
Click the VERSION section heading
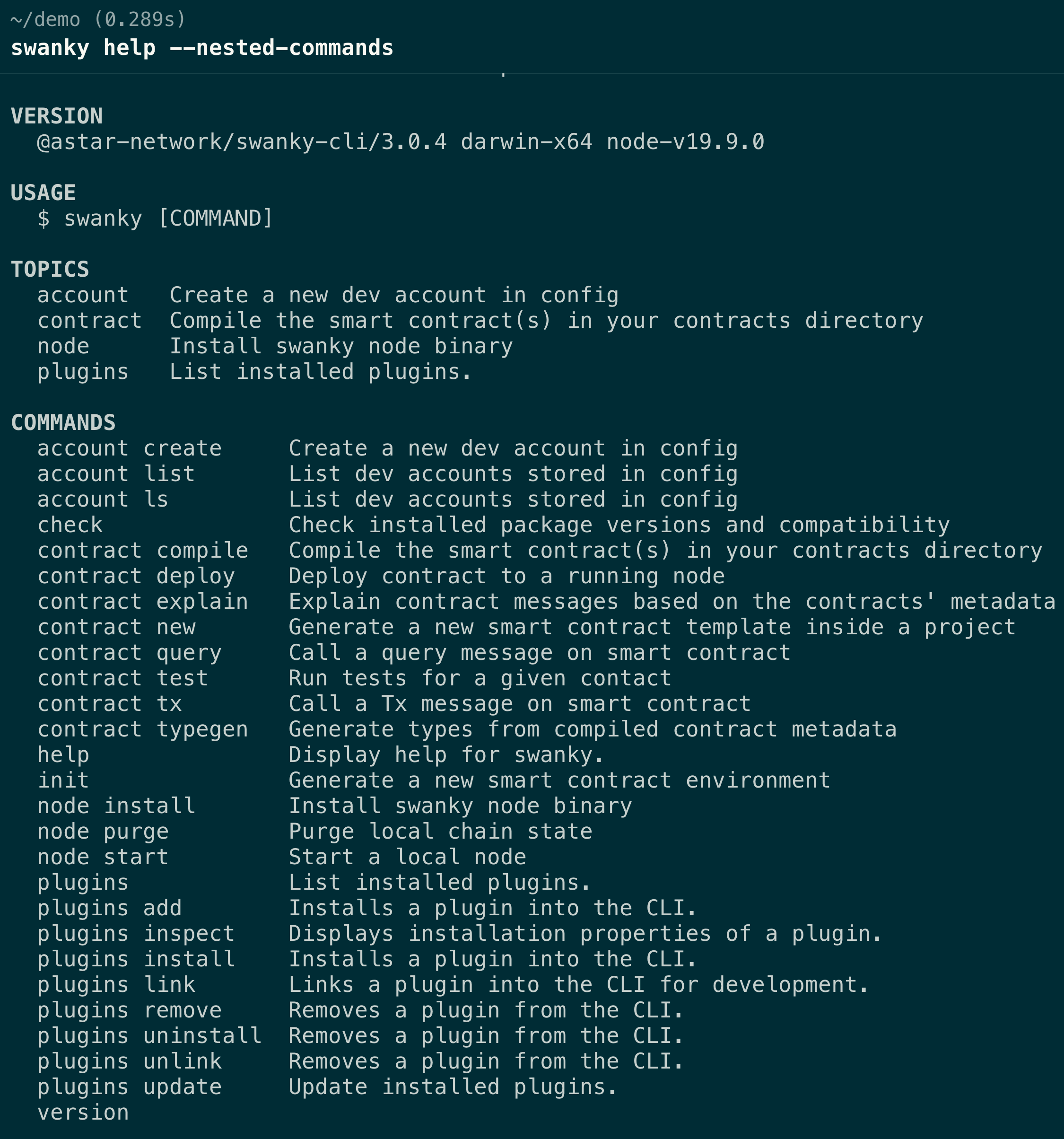coord(57,116)
